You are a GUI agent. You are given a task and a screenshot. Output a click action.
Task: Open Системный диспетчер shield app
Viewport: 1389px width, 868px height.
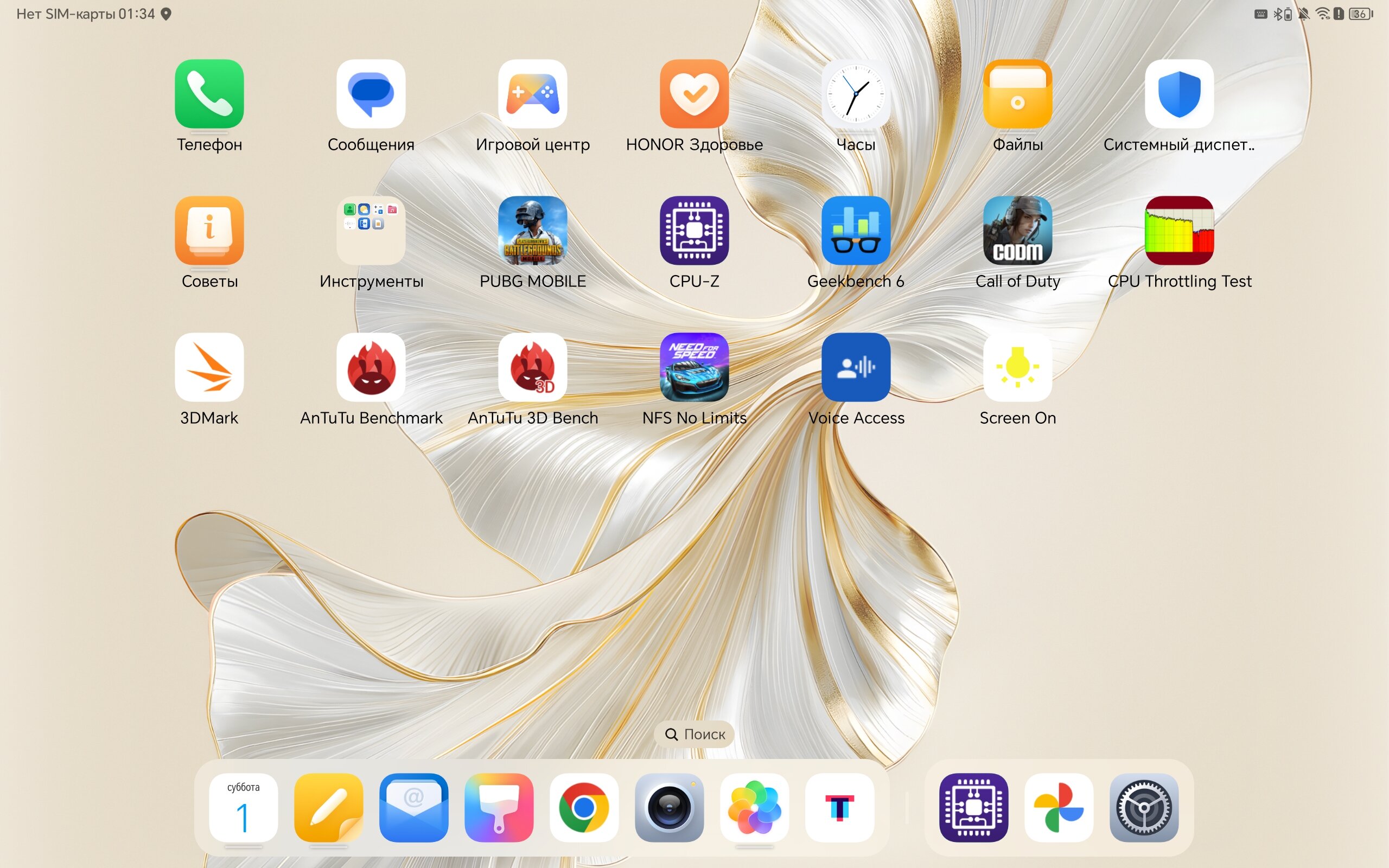click(x=1180, y=93)
